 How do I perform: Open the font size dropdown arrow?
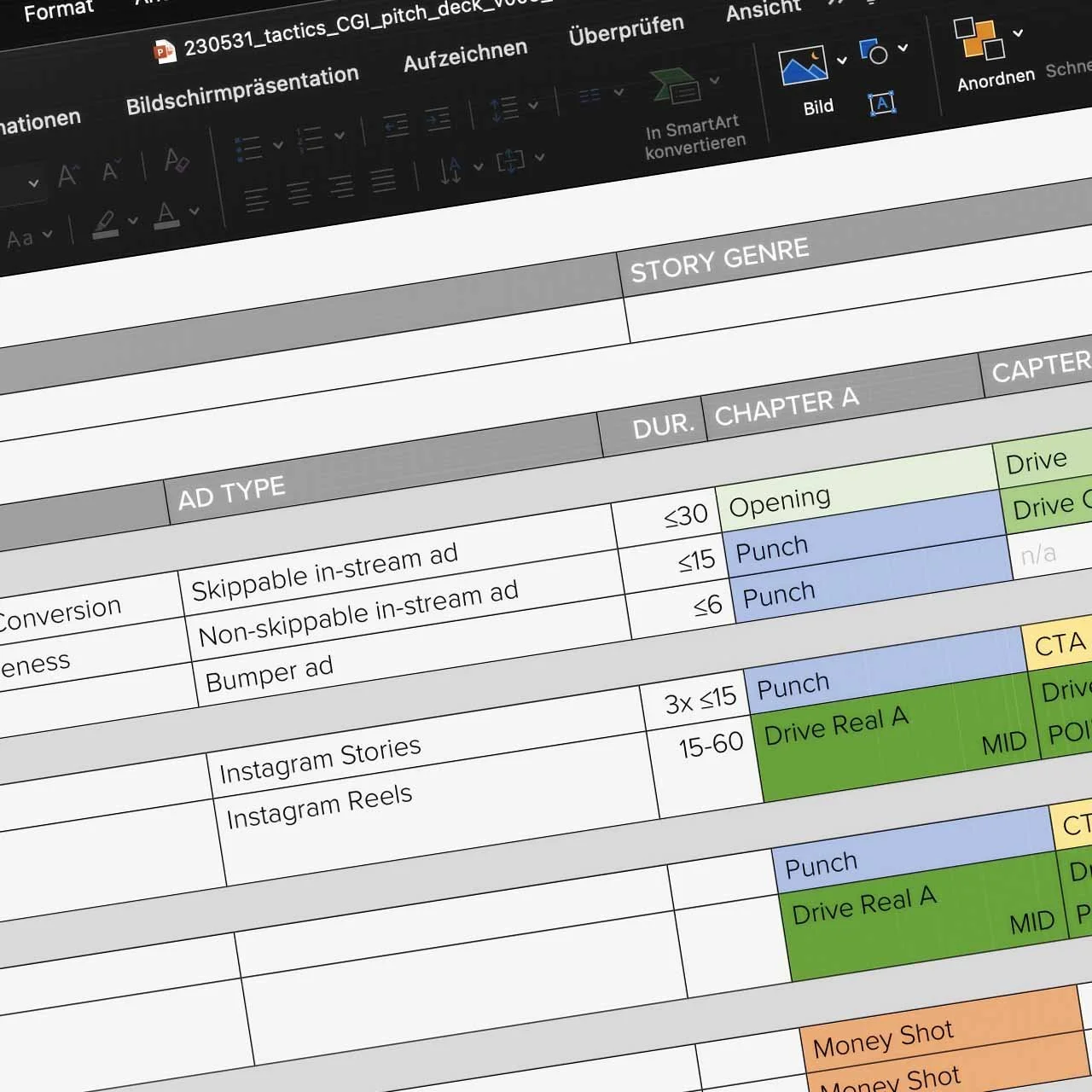tap(33, 183)
